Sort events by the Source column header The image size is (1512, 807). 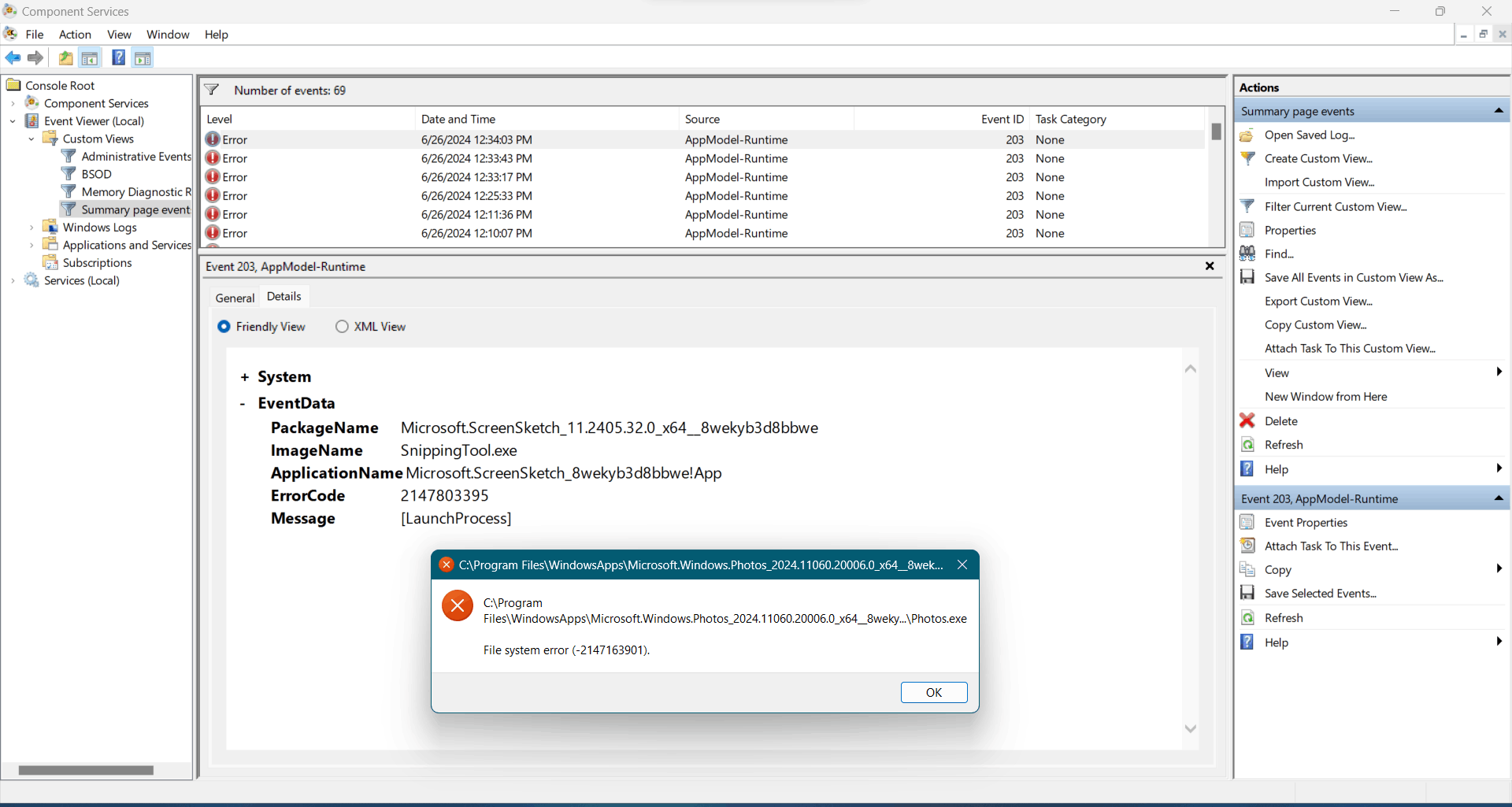[766, 119]
